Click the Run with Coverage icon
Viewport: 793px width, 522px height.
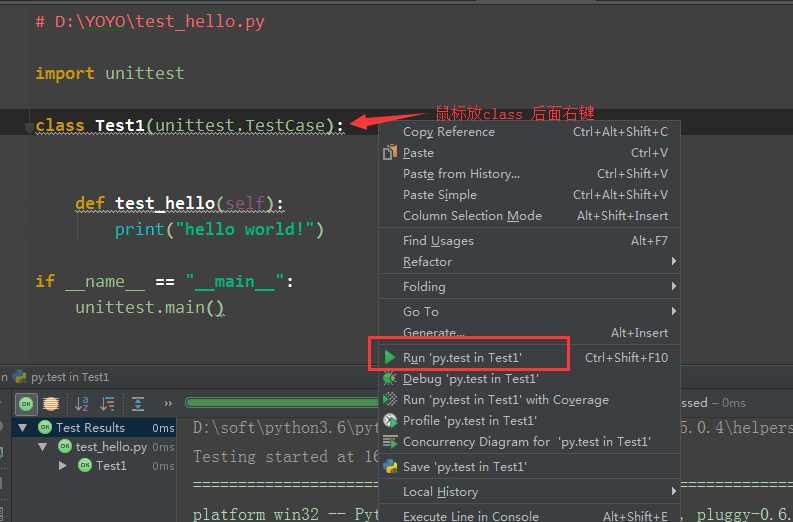(390, 399)
